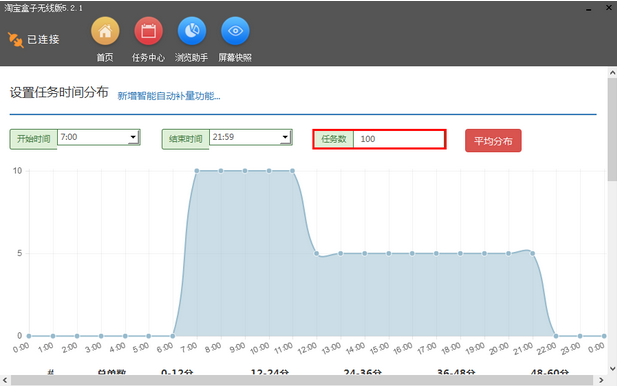Click the chart data point at 16:00
The width and height of the screenshot is (617, 387).
click(412, 254)
